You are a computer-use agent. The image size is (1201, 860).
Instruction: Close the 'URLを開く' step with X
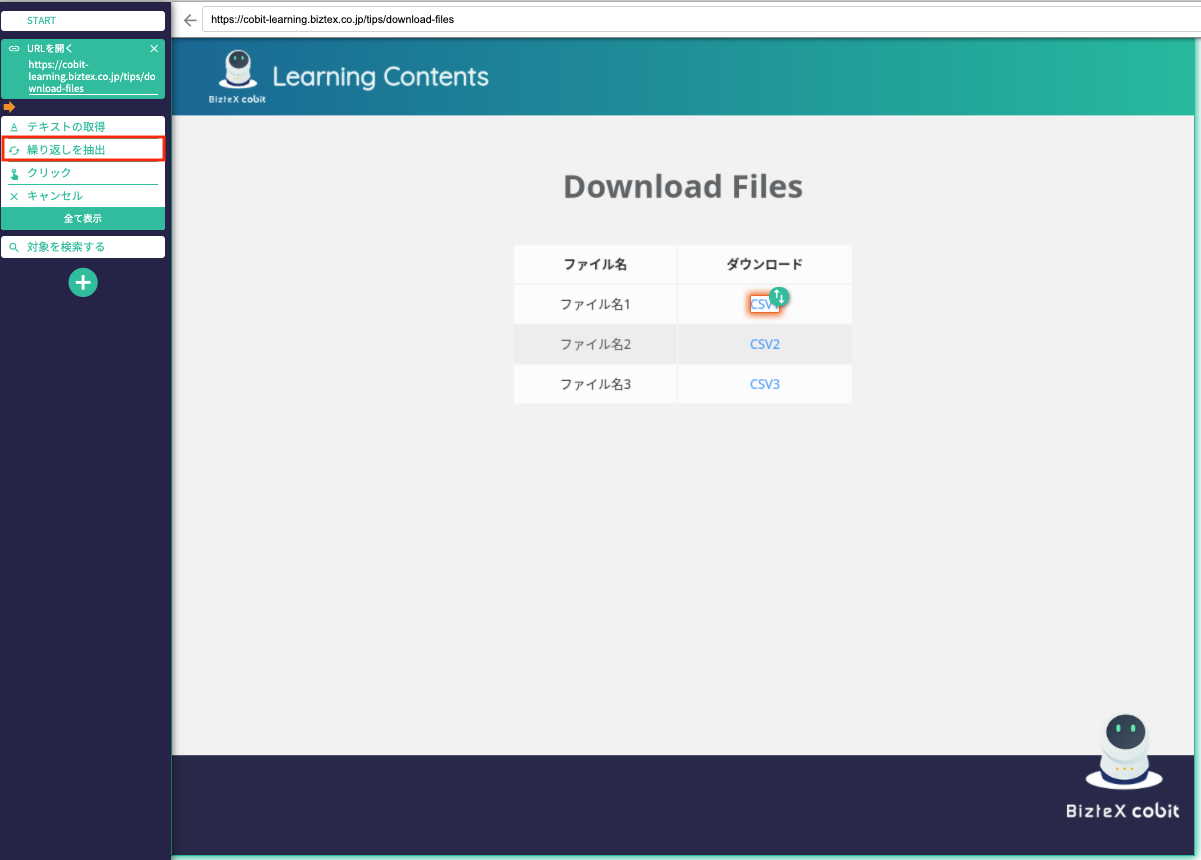(154, 48)
